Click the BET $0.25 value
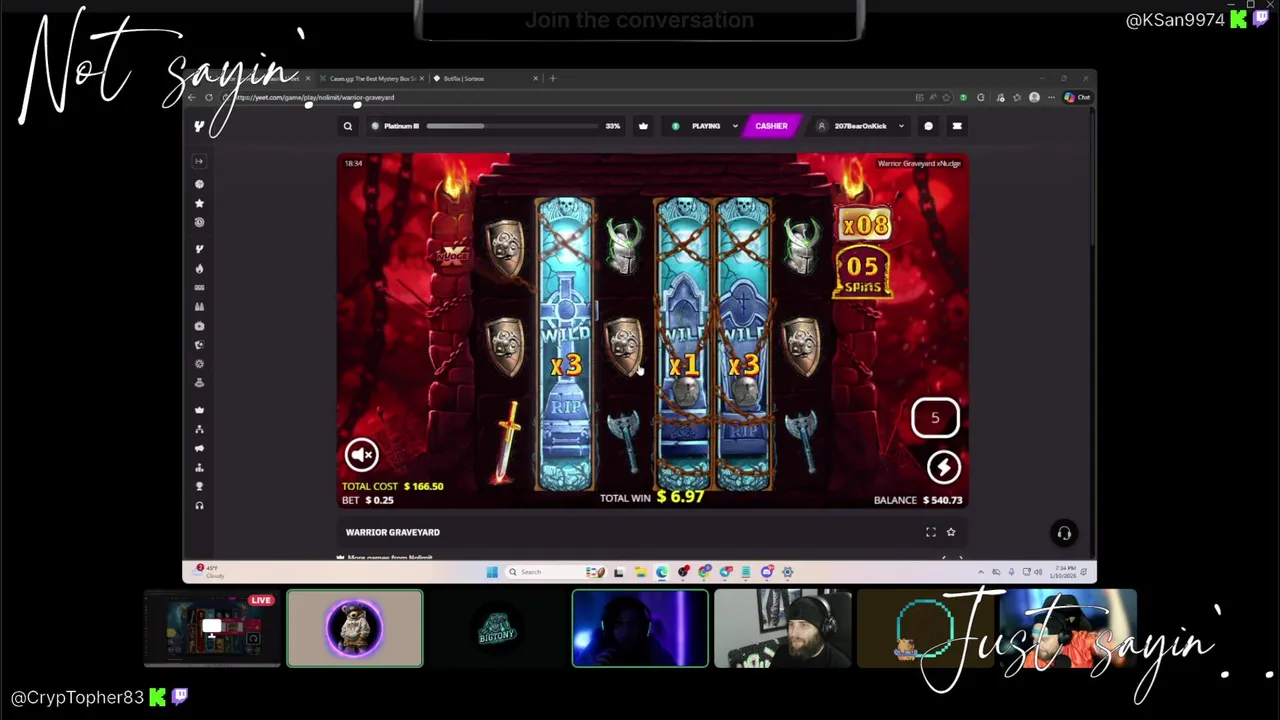This screenshot has width=1280, height=720. coord(380,500)
